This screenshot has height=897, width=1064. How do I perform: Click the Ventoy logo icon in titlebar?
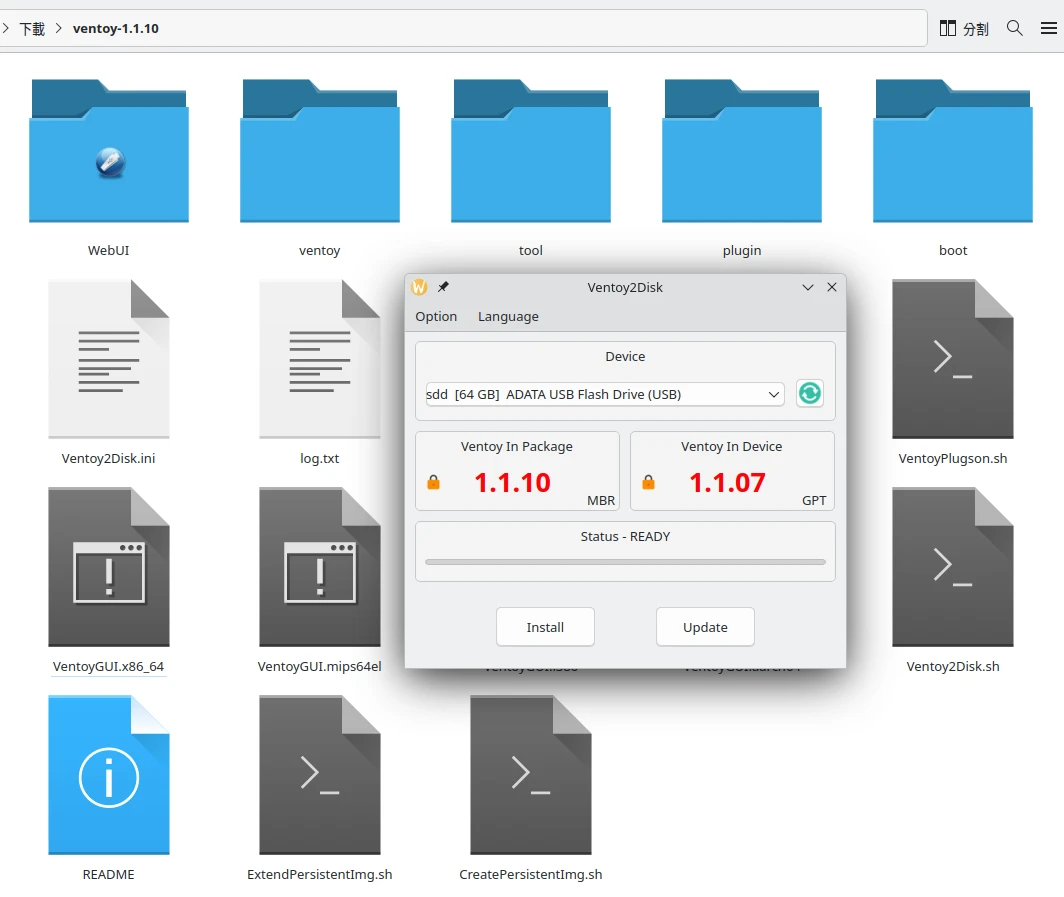pos(419,287)
